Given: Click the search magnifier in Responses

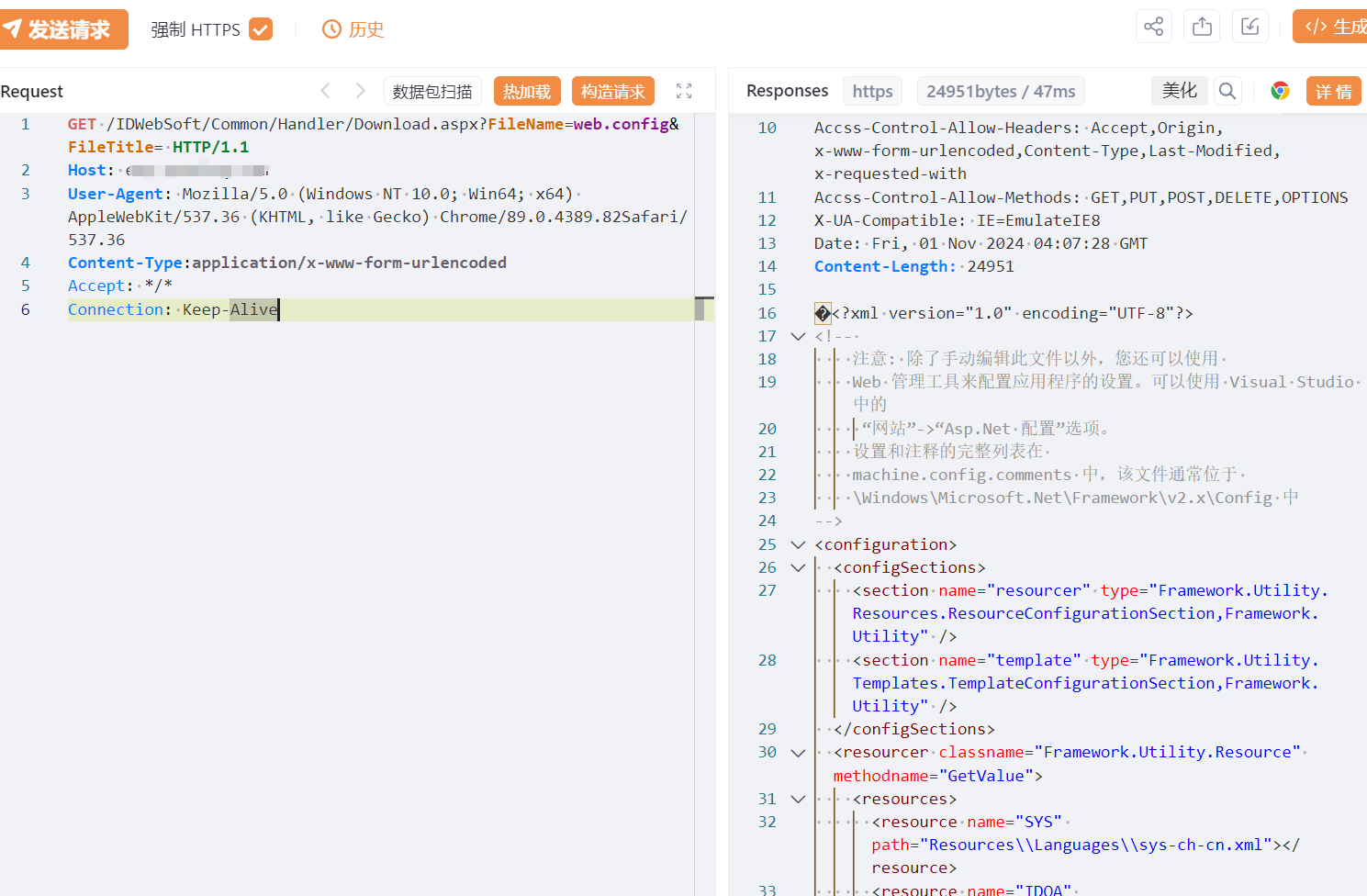Looking at the screenshot, I should [x=1227, y=90].
